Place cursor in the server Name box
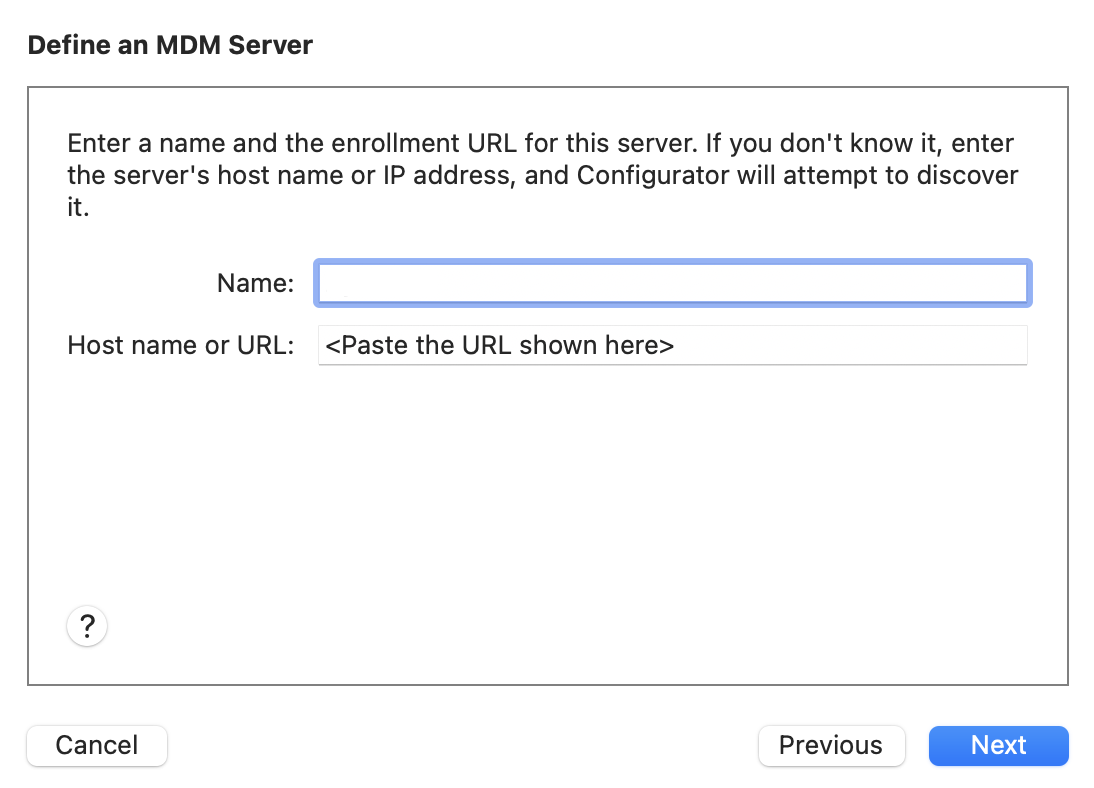 point(672,283)
